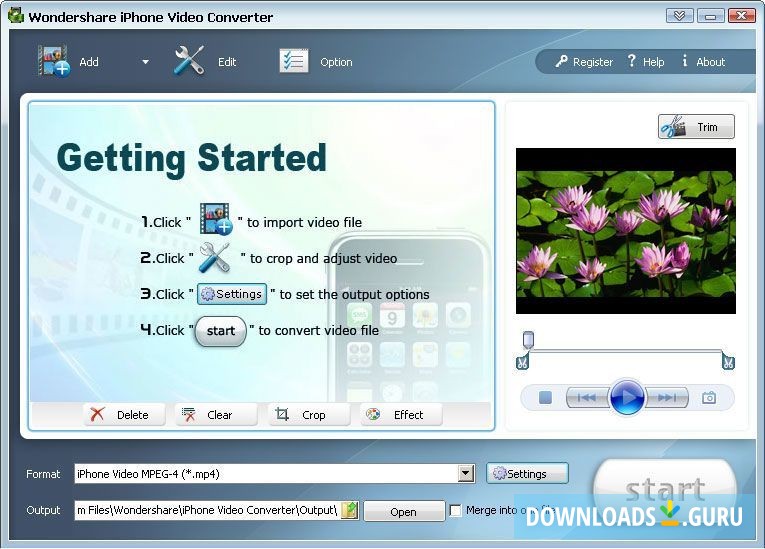
Task: Click the Crop button
Action: 309,415
